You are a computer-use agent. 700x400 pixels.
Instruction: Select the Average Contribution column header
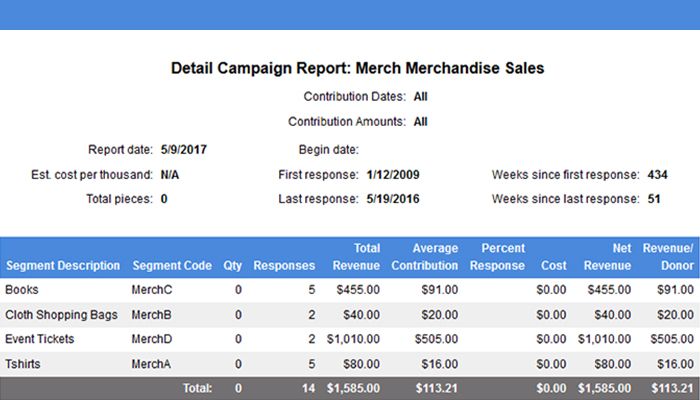pyautogui.click(x=425, y=257)
